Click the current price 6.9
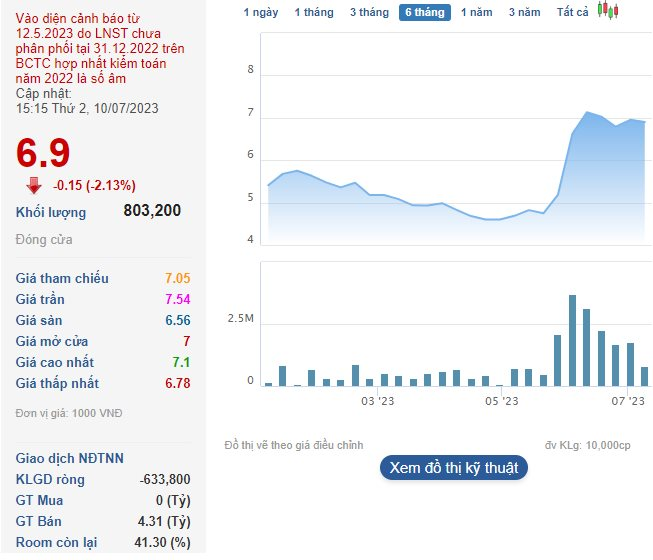 tap(43, 152)
